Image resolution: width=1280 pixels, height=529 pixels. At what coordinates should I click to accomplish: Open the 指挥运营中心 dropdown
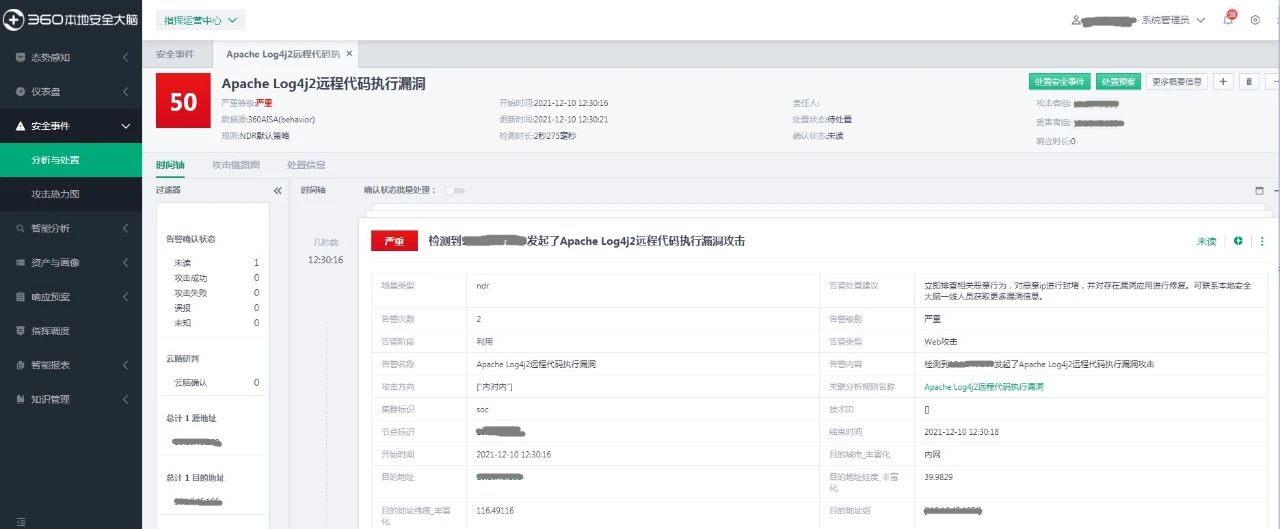pos(201,20)
